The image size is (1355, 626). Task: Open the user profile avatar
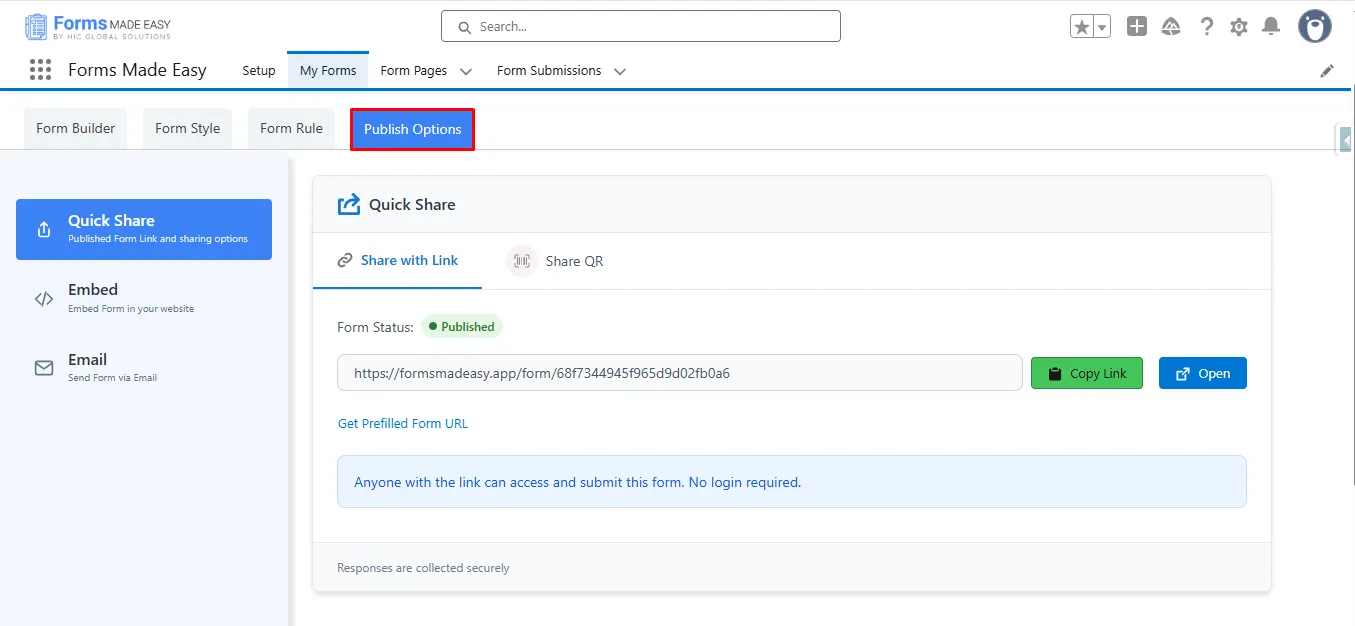pos(1314,27)
